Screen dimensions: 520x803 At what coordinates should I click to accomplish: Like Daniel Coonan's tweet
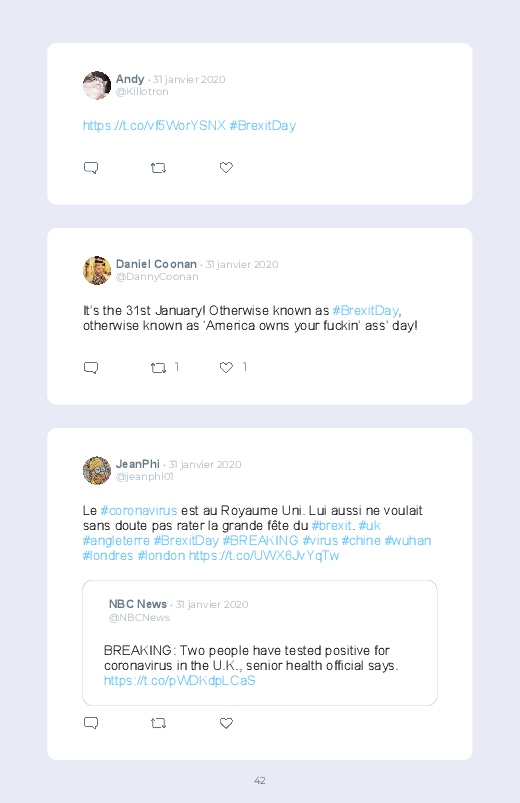point(226,367)
